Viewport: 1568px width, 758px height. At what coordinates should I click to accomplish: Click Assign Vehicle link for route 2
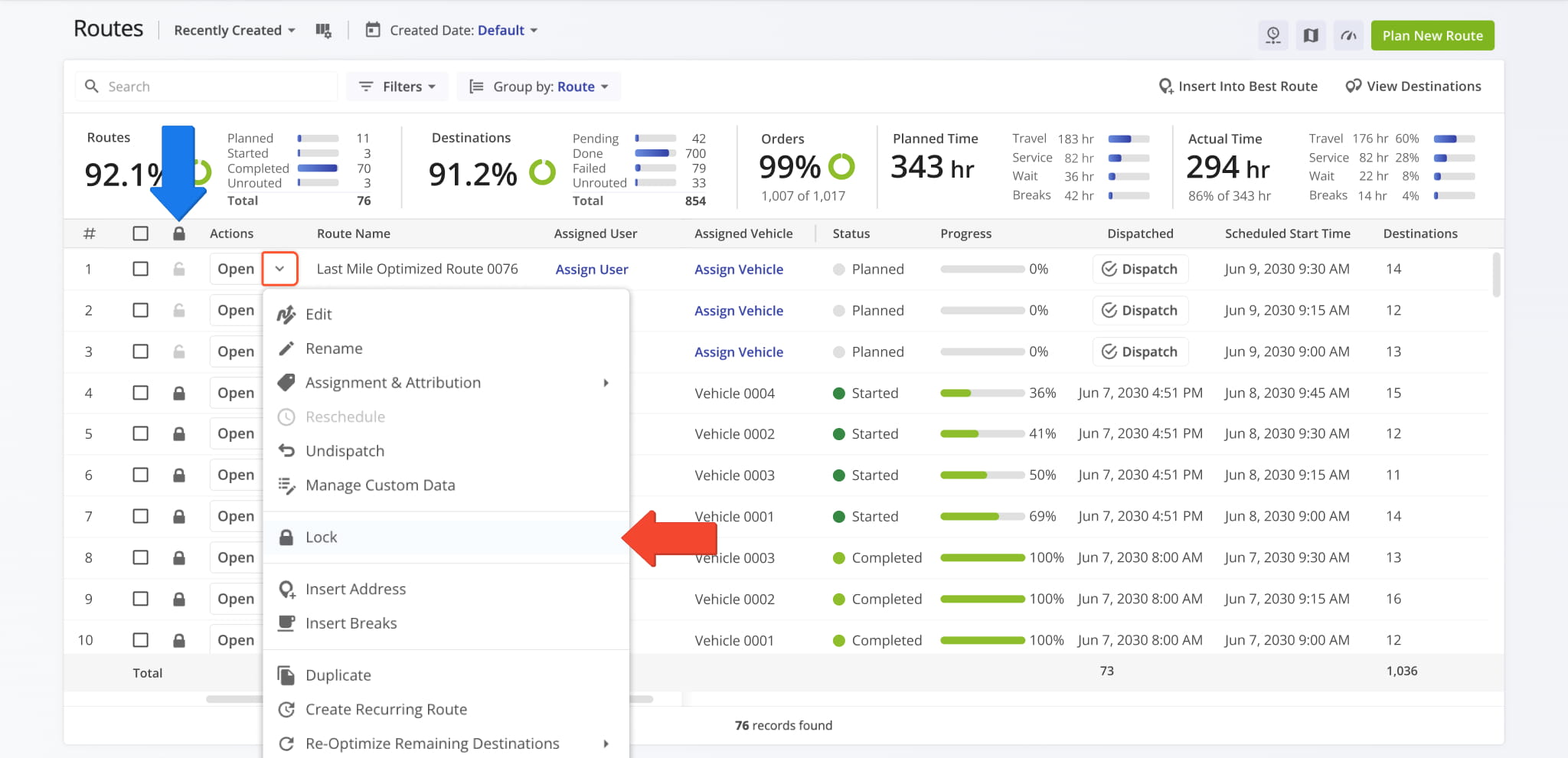click(739, 311)
